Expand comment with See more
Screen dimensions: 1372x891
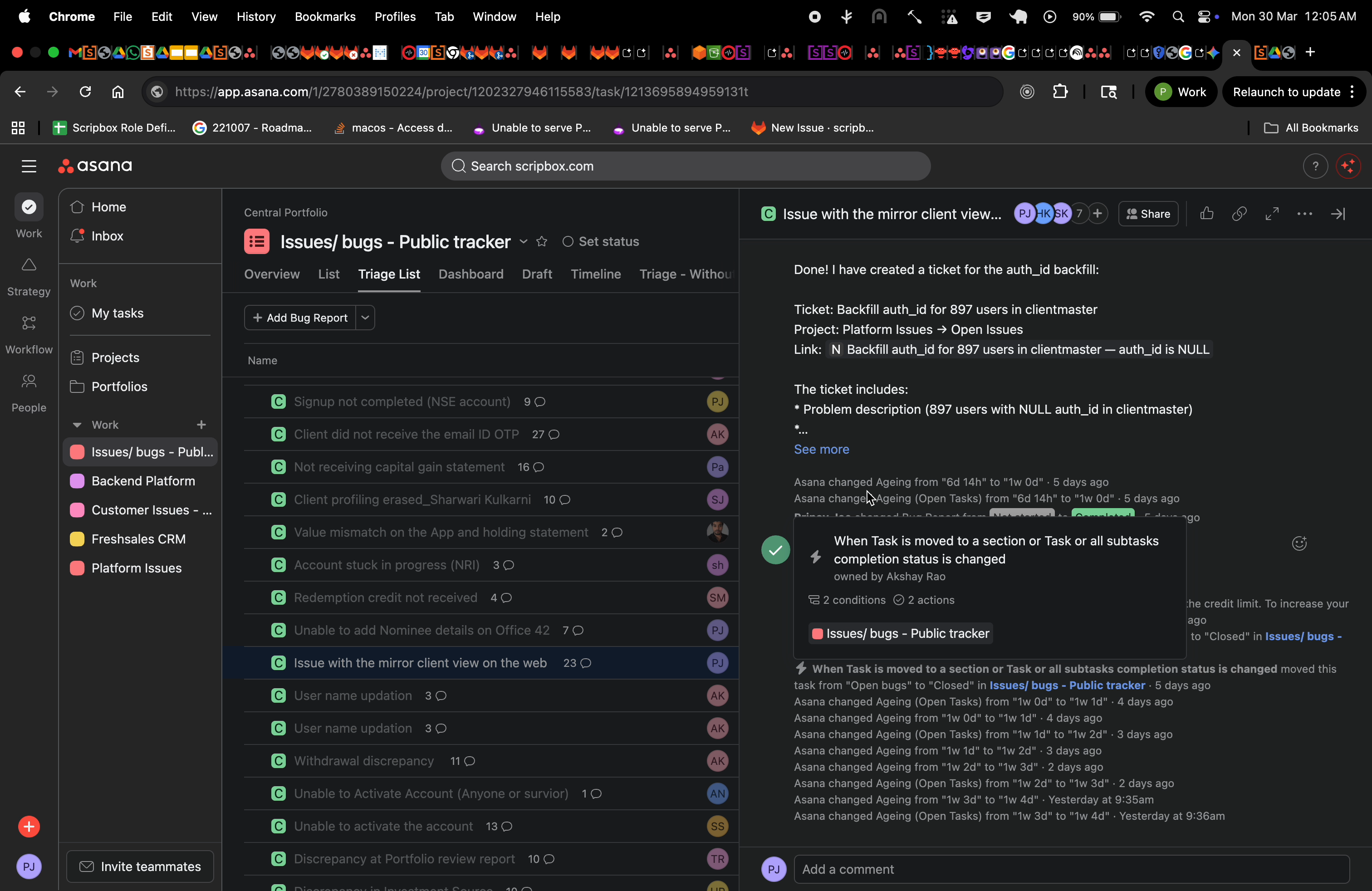point(821,449)
